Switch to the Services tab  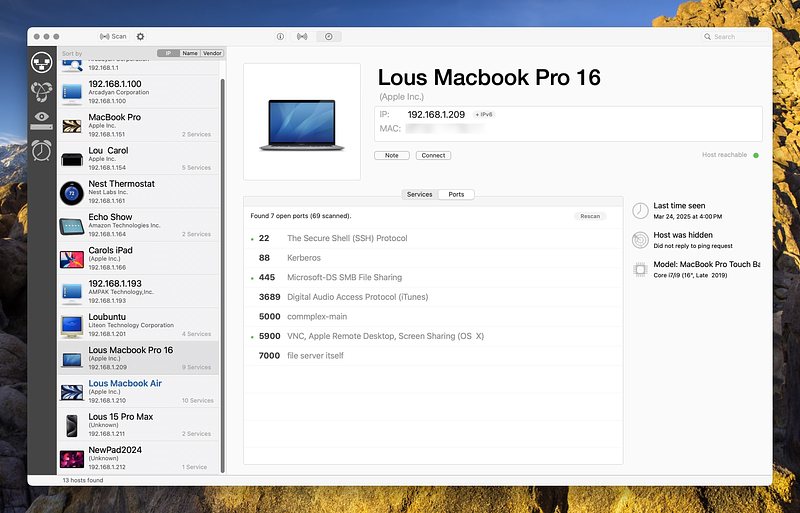[x=419, y=194]
